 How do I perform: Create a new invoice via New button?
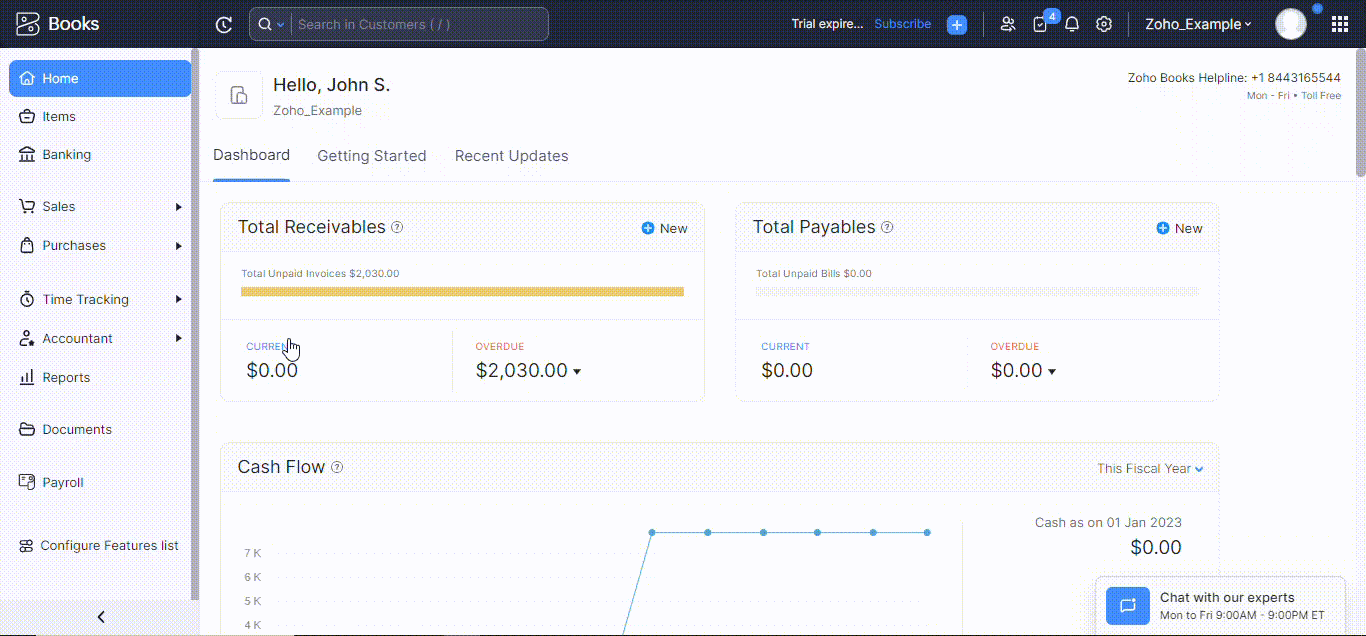click(x=664, y=228)
